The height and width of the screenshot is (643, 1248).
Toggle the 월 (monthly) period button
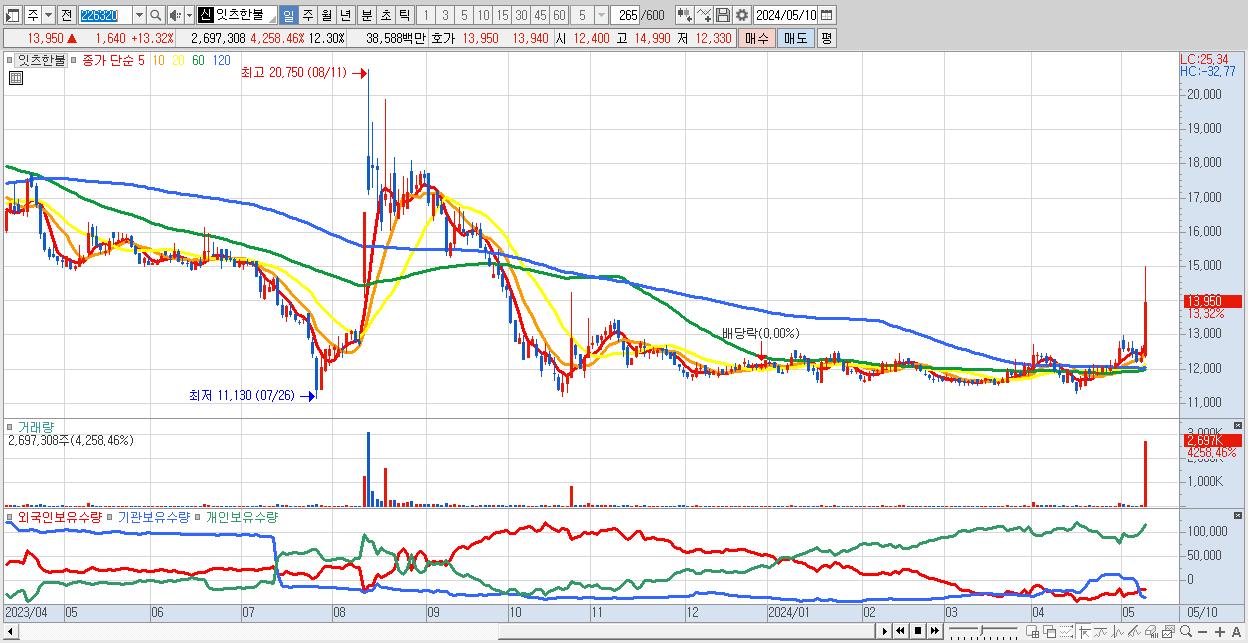pyautogui.click(x=326, y=15)
